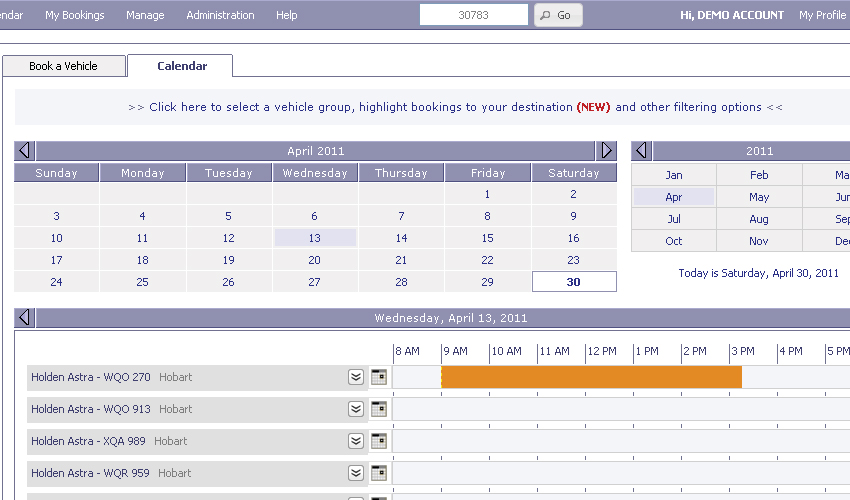The width and height of the screenshot is (850, 500).
Task: Expand the Holden Astra WQR 959 row
Action: 355,473
